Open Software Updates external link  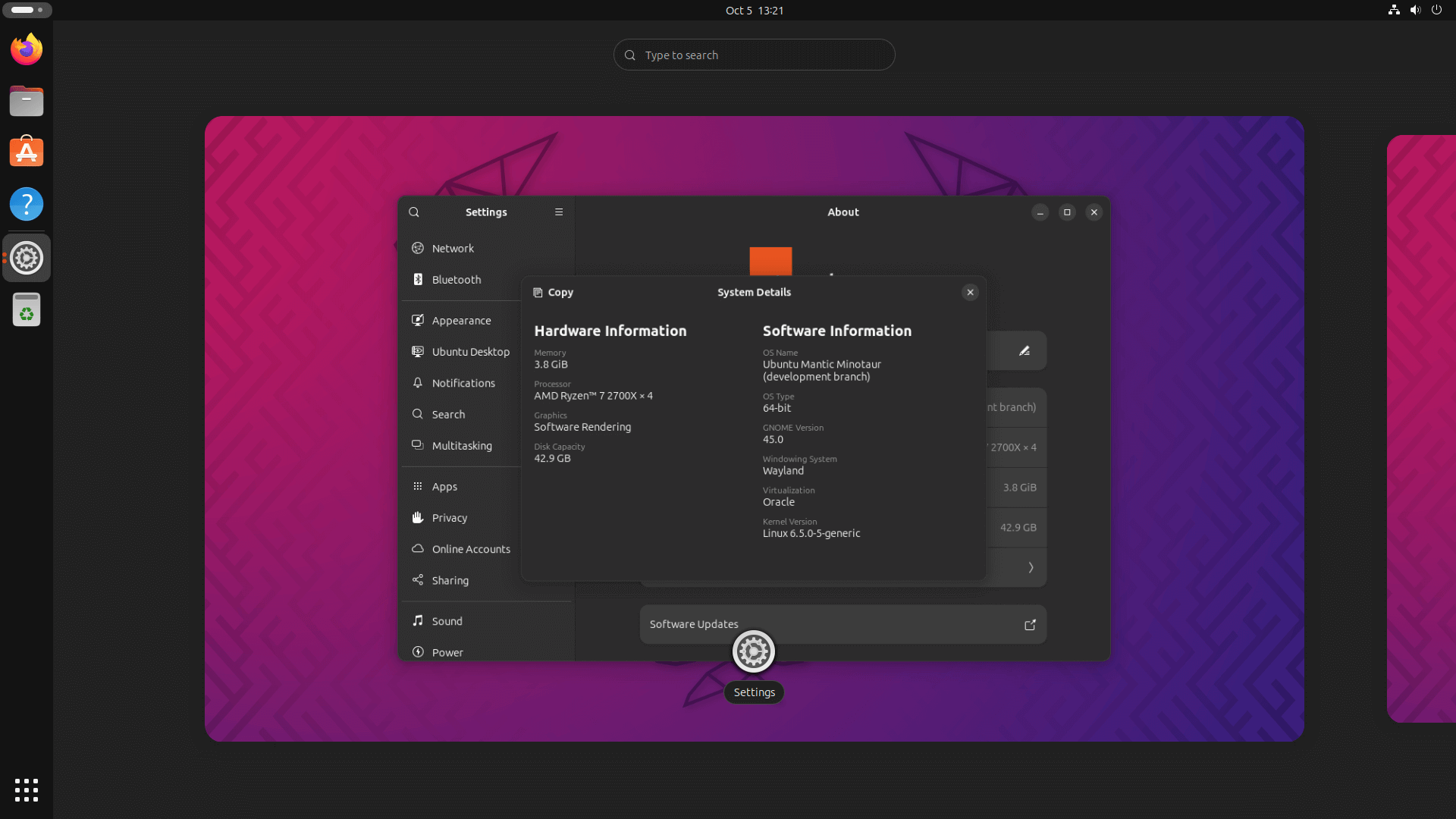[1029, 623]
